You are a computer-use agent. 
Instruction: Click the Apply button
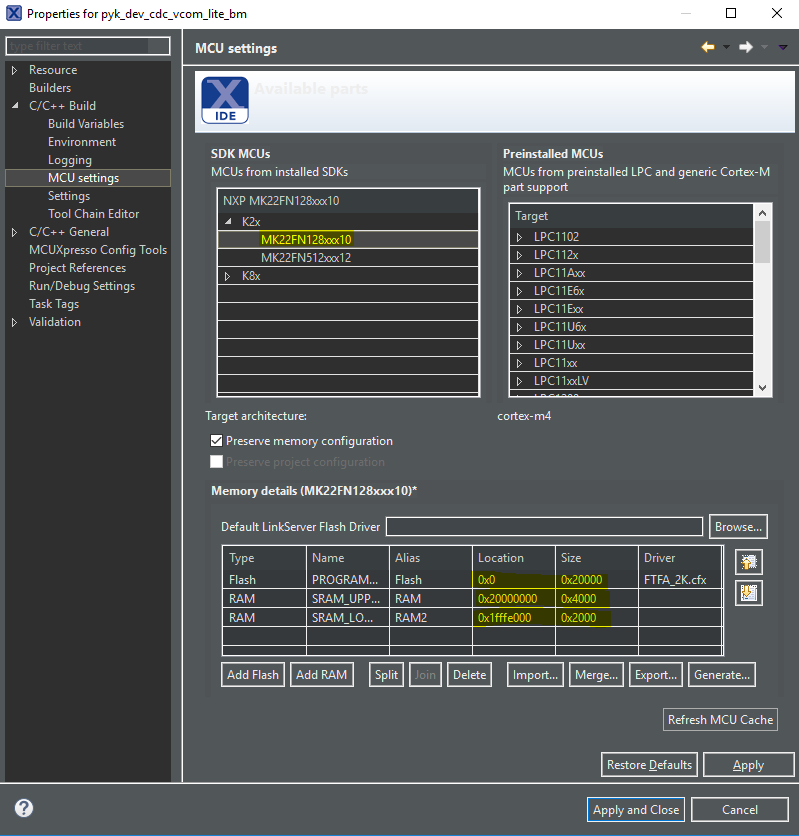748,765
